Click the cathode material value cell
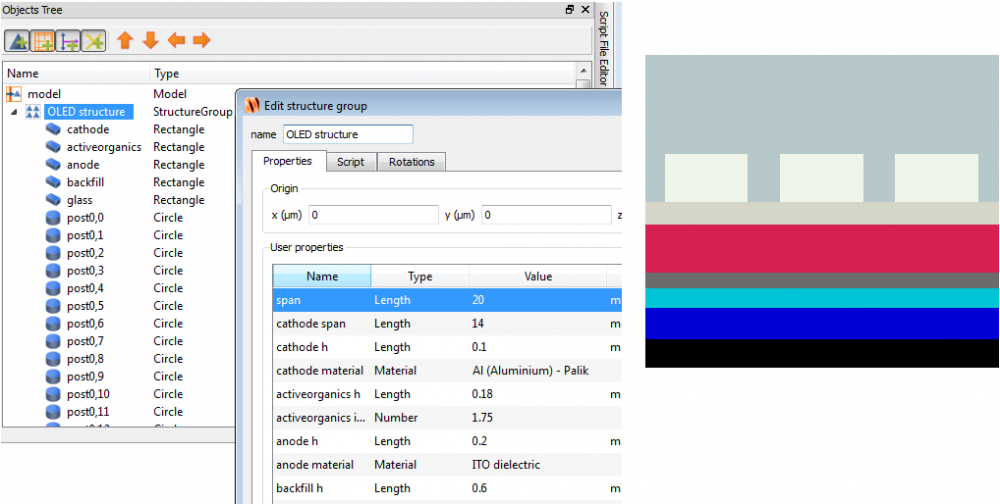1000x504 pixels. (538, 371)
